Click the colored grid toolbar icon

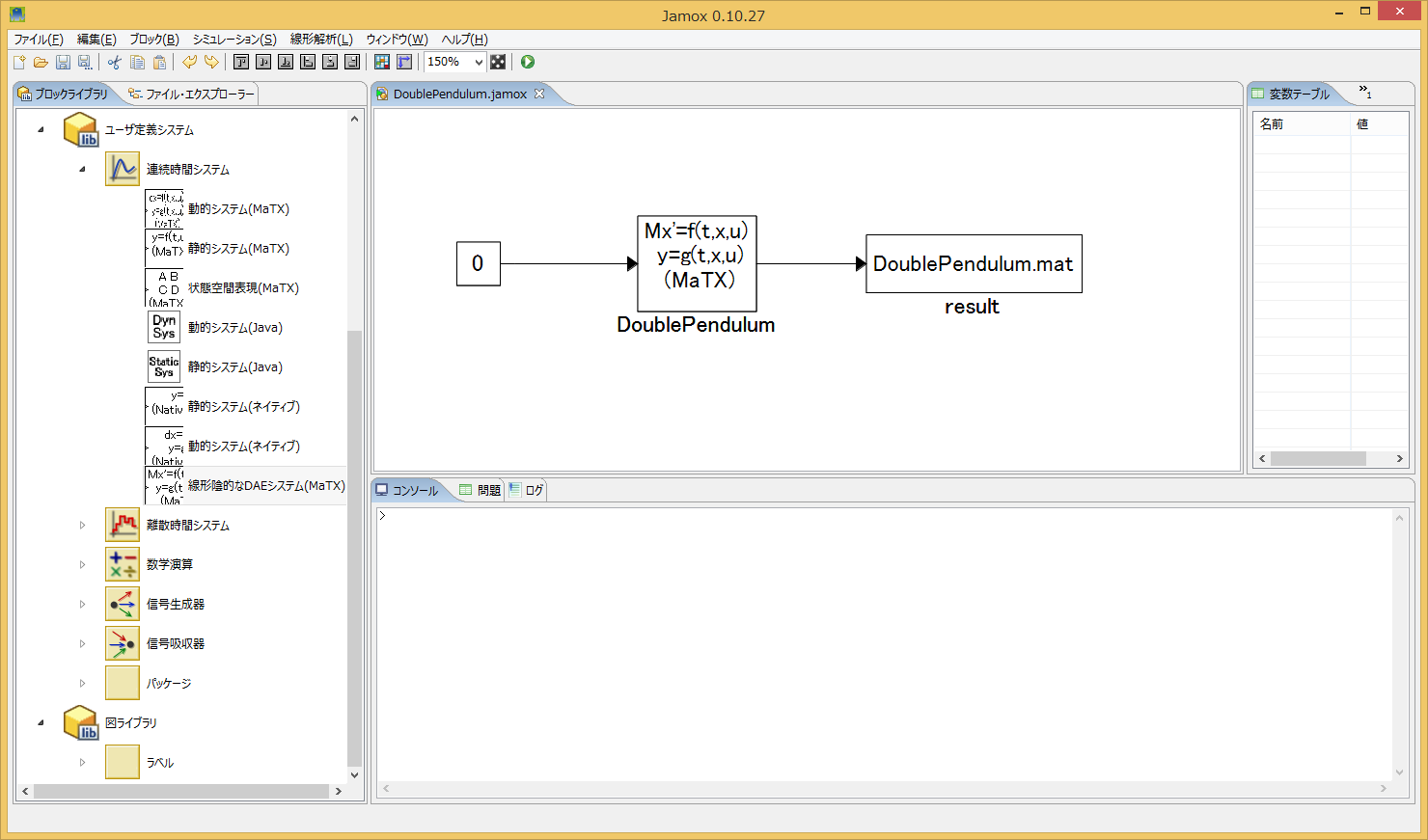click(x=382, y=62)
